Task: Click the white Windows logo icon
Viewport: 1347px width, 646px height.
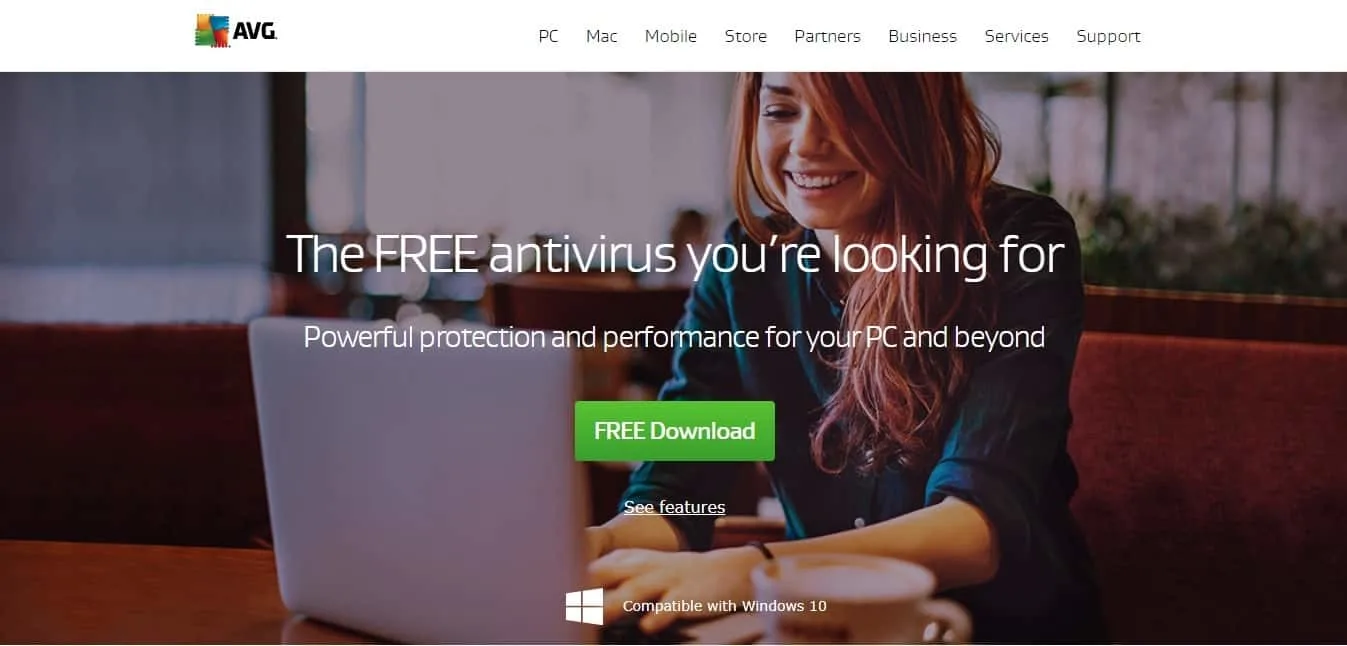Action: pyautogui.click(x=585, y=606)
